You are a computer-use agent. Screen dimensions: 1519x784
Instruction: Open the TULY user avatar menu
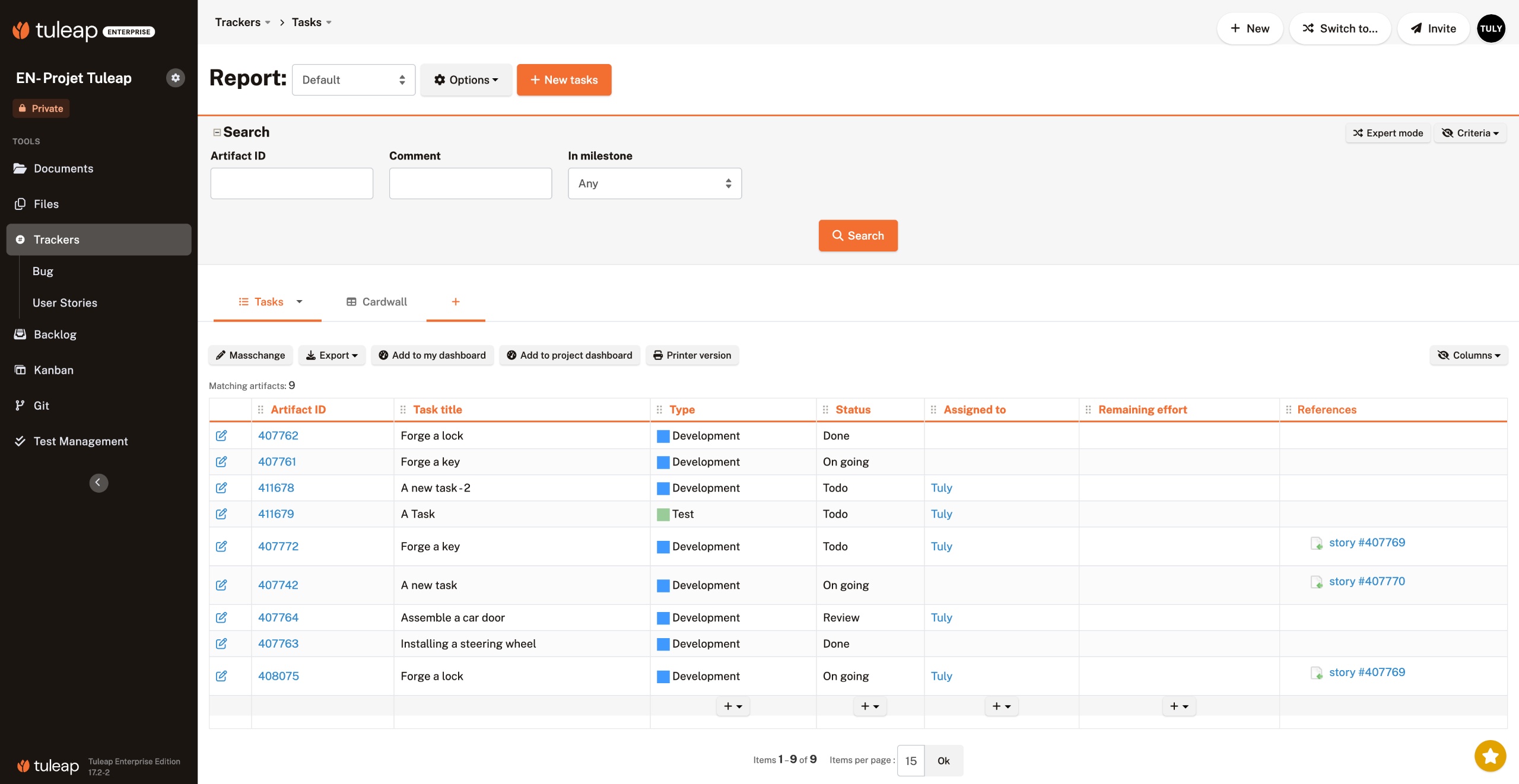[1491, 28]
